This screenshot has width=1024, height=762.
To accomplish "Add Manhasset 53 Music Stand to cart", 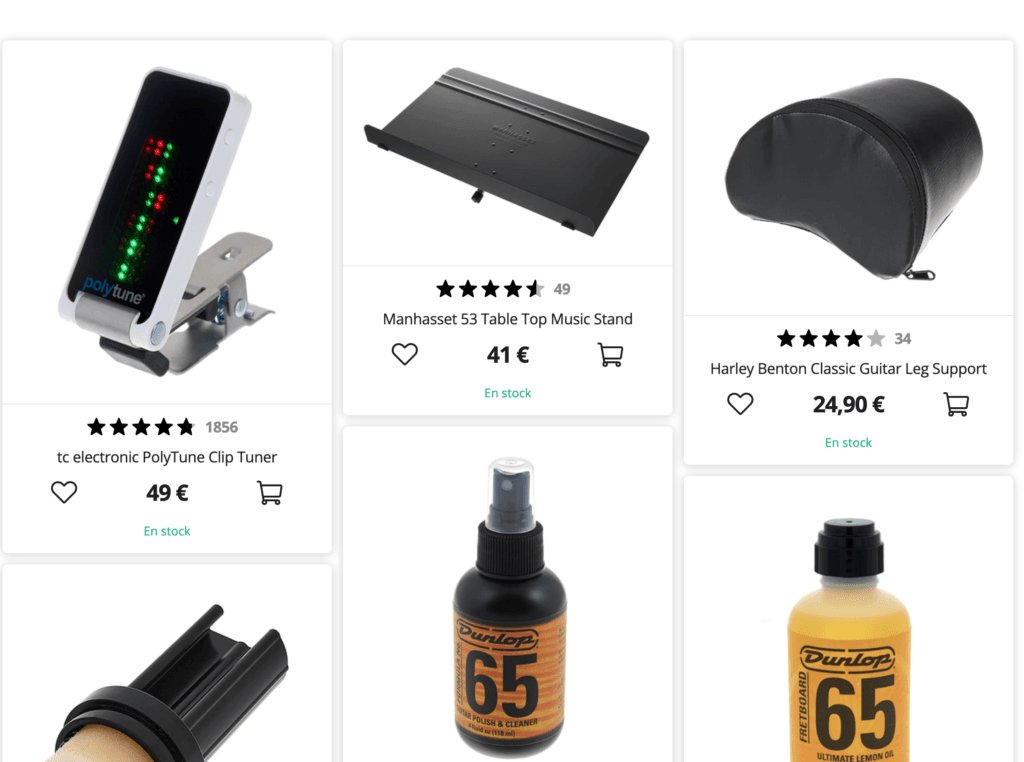I will coord(611,355).
